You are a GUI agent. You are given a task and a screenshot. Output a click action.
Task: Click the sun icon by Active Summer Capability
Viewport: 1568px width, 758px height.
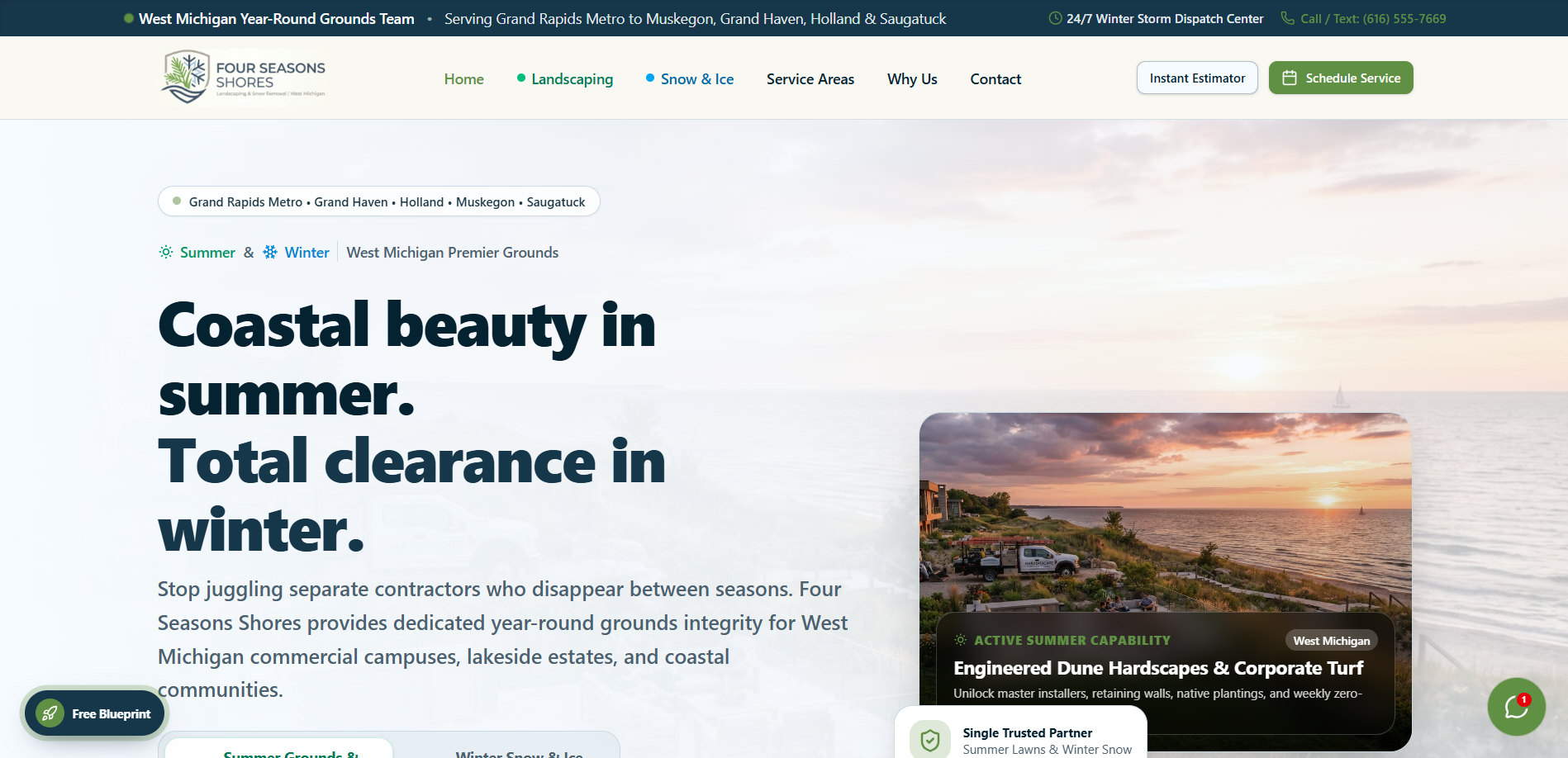(x=960, y=640)
